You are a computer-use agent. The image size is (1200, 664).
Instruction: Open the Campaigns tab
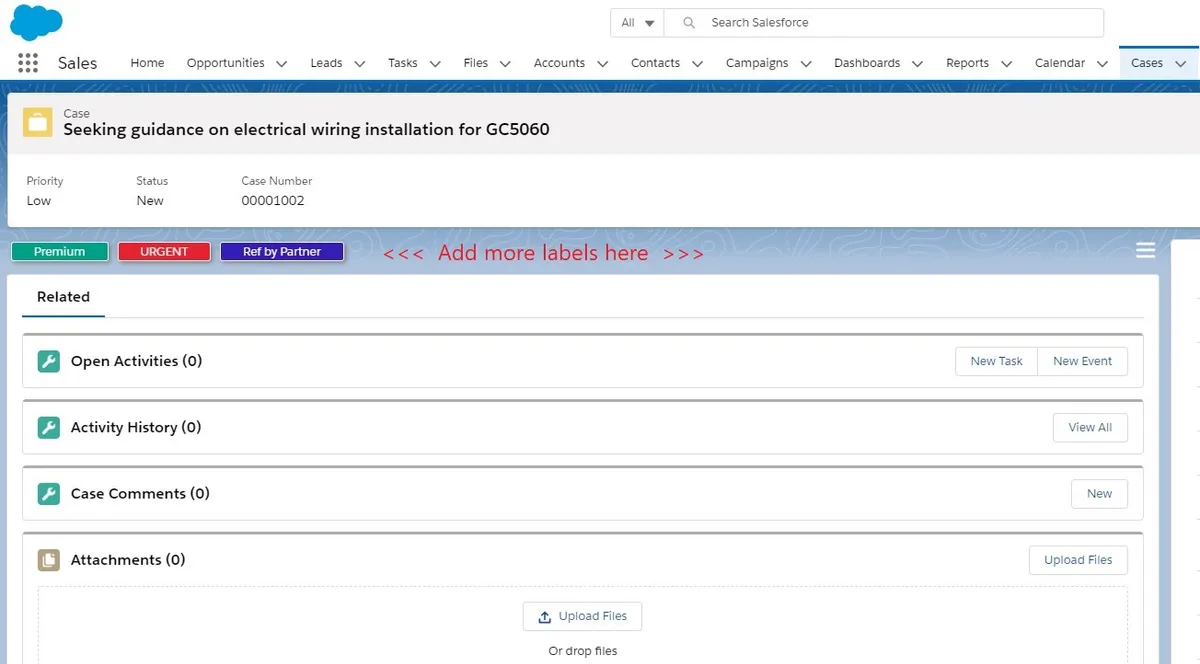757,63
